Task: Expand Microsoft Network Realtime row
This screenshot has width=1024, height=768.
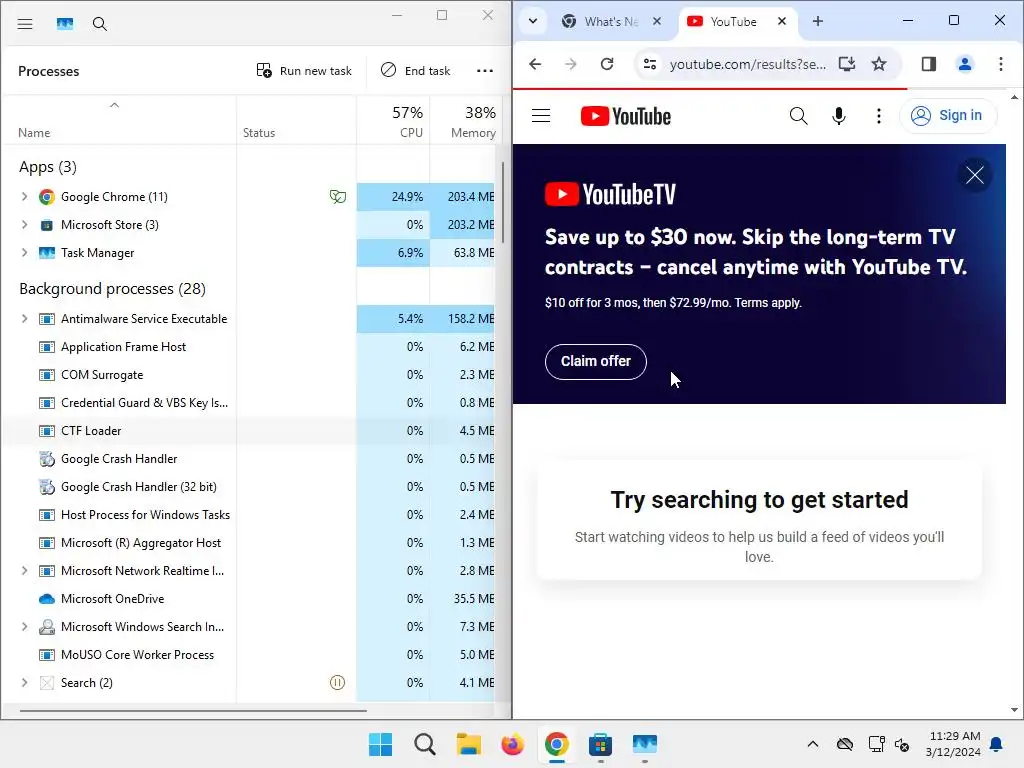Action: click(x=24, y=571)
